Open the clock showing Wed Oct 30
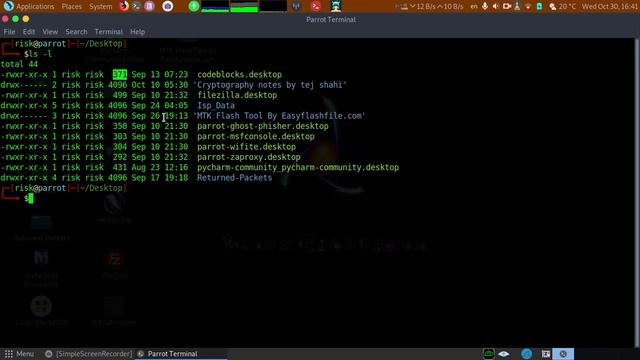The image size is (640, 360). coord(610,6)
